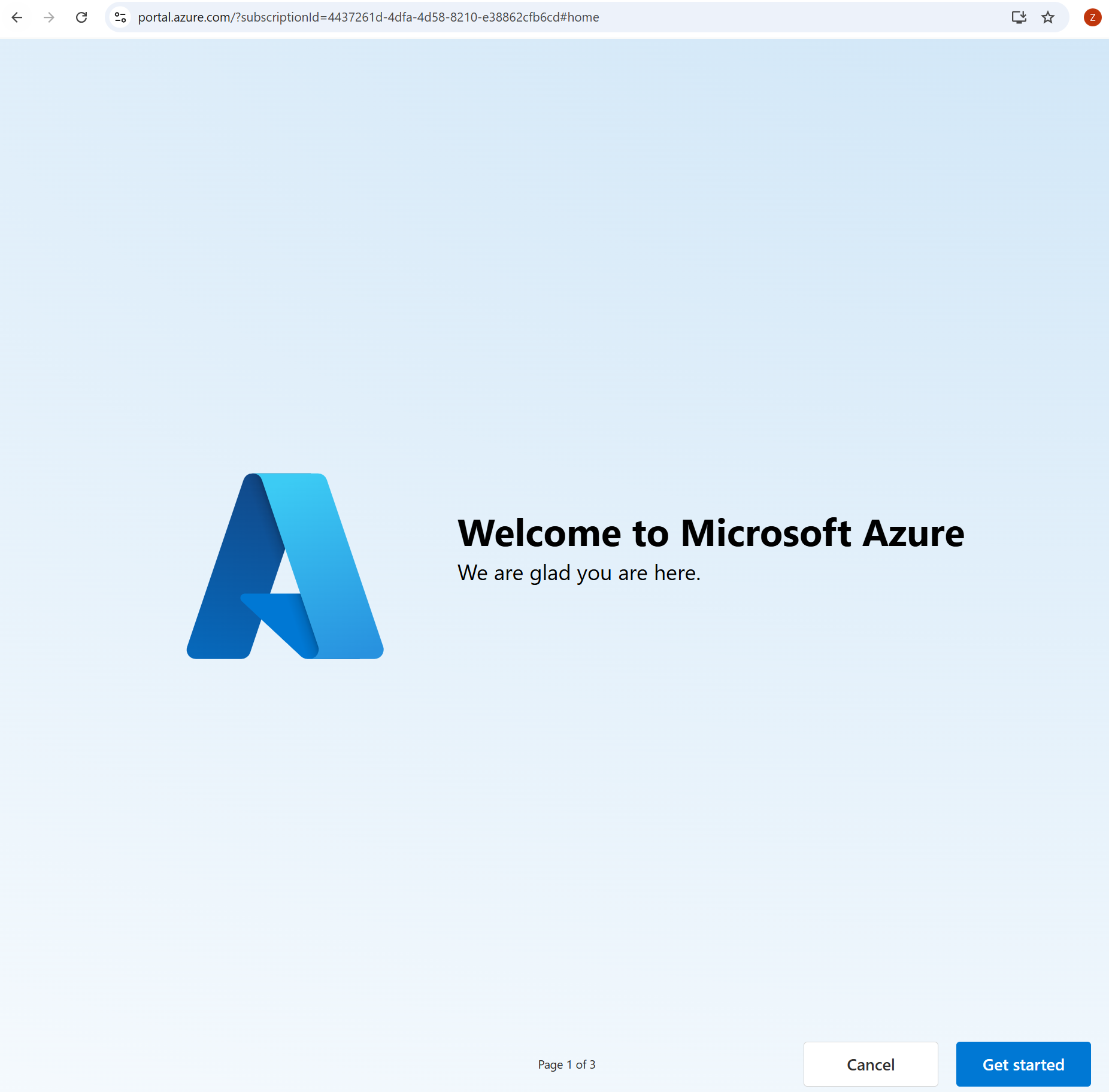Click the 'Page 1 of 3' indicator

tap(566, 1064)
